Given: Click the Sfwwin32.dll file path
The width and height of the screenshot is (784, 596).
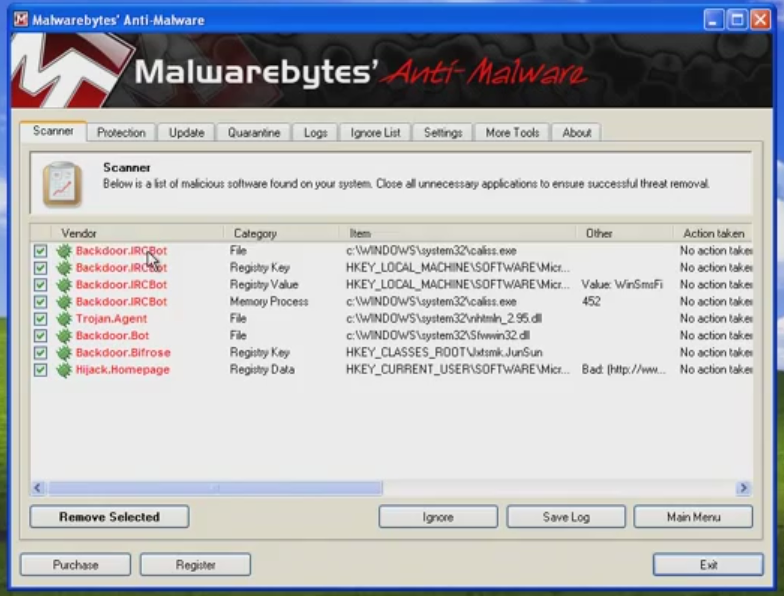Looking at the screenshot, I should (x=438, y=336).
